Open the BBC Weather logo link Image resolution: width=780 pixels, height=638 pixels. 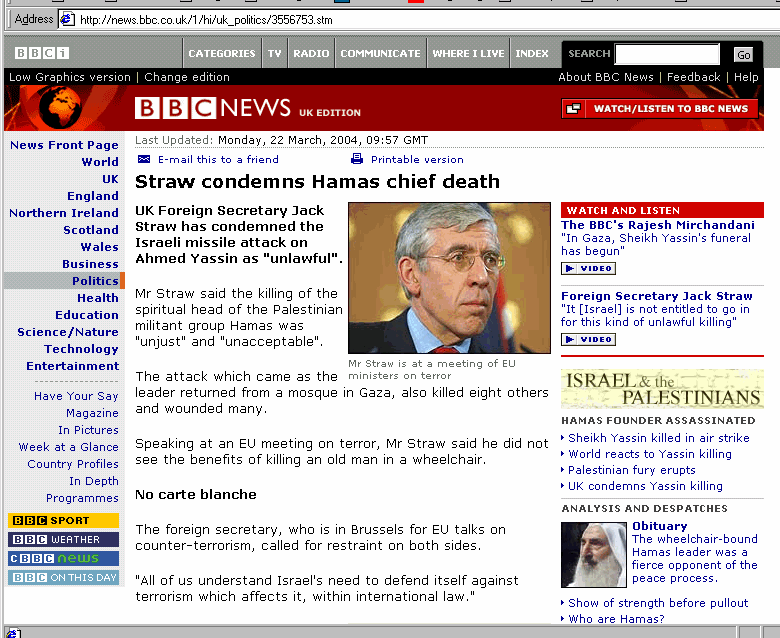point(63,539)
